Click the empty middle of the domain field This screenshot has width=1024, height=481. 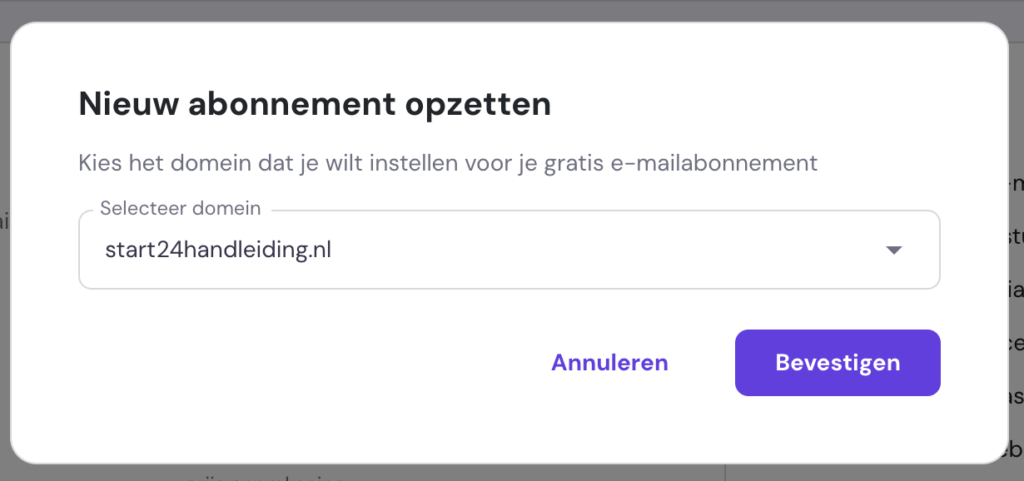click(600, 250)
